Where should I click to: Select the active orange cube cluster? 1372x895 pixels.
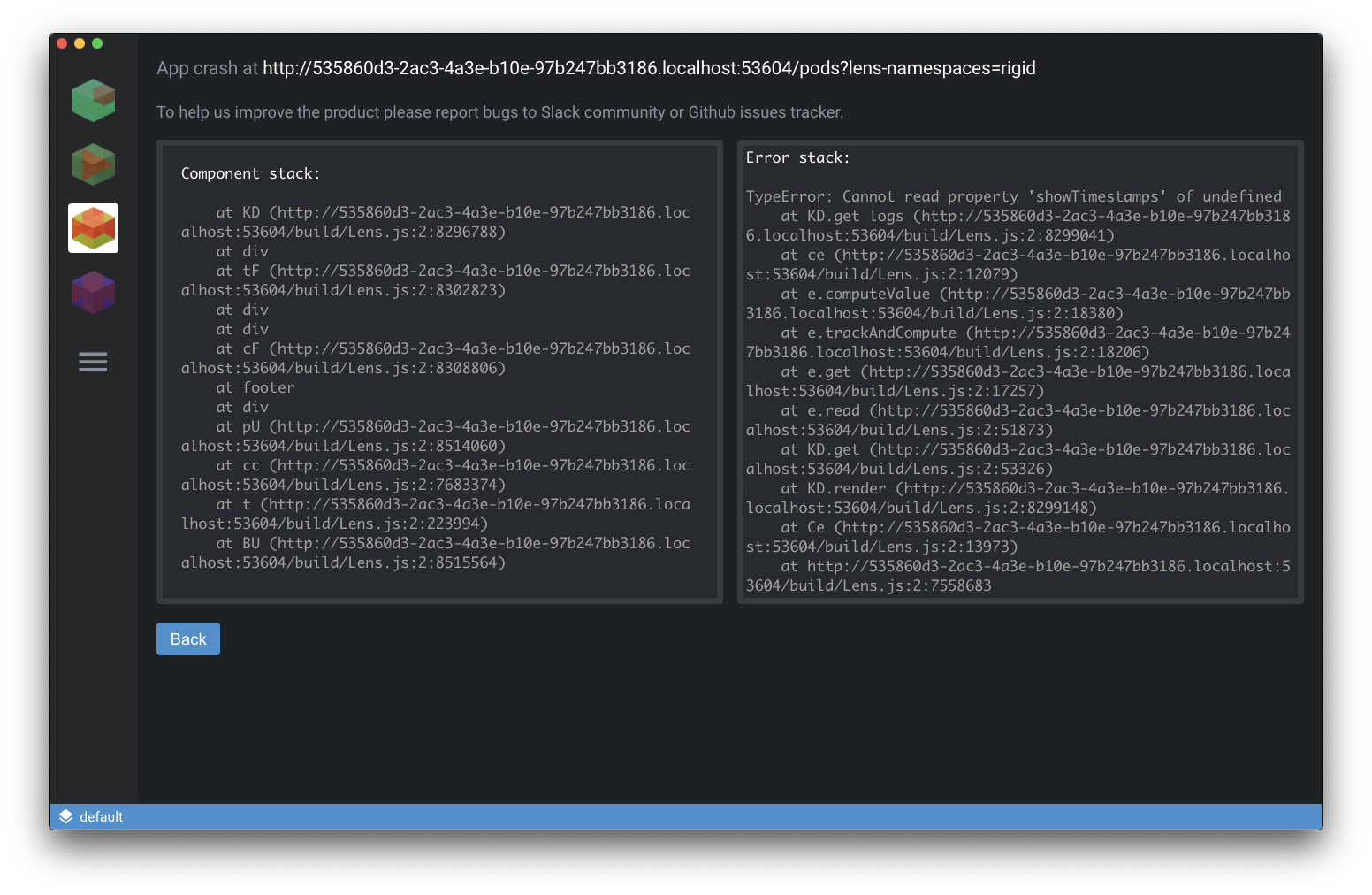(x=93, y=228)
